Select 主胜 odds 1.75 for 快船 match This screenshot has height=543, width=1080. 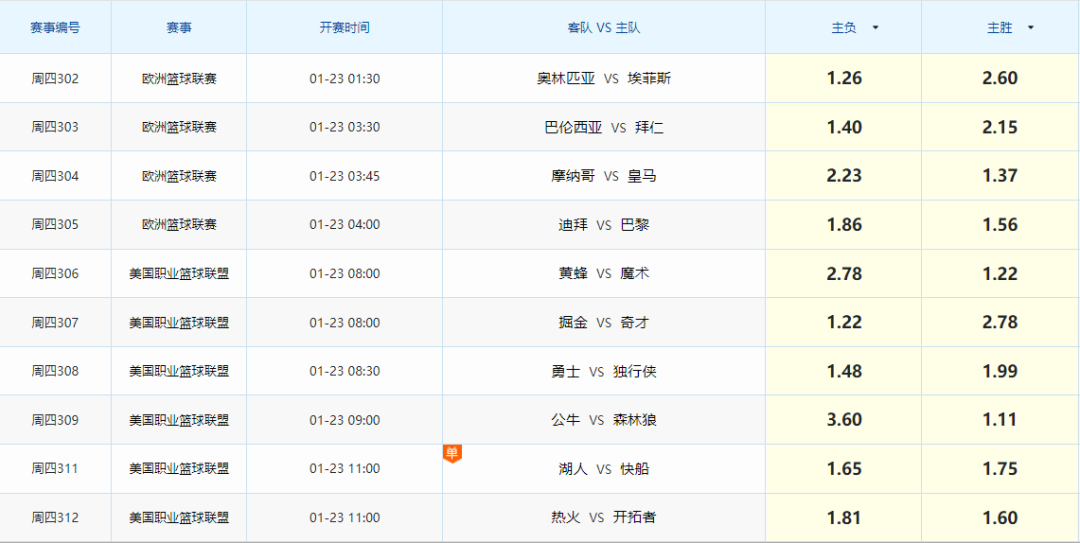pyautogui.click(x=1000, y=469)
